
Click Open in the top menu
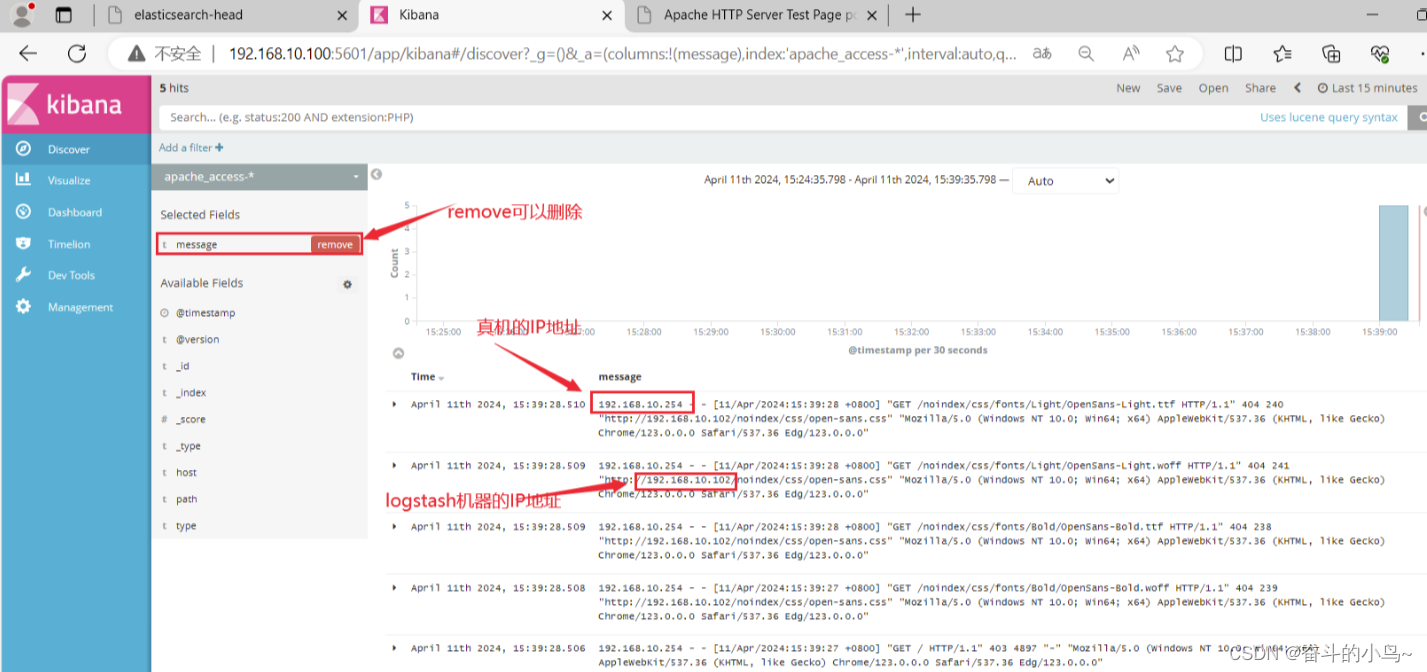coord(1213,88)
